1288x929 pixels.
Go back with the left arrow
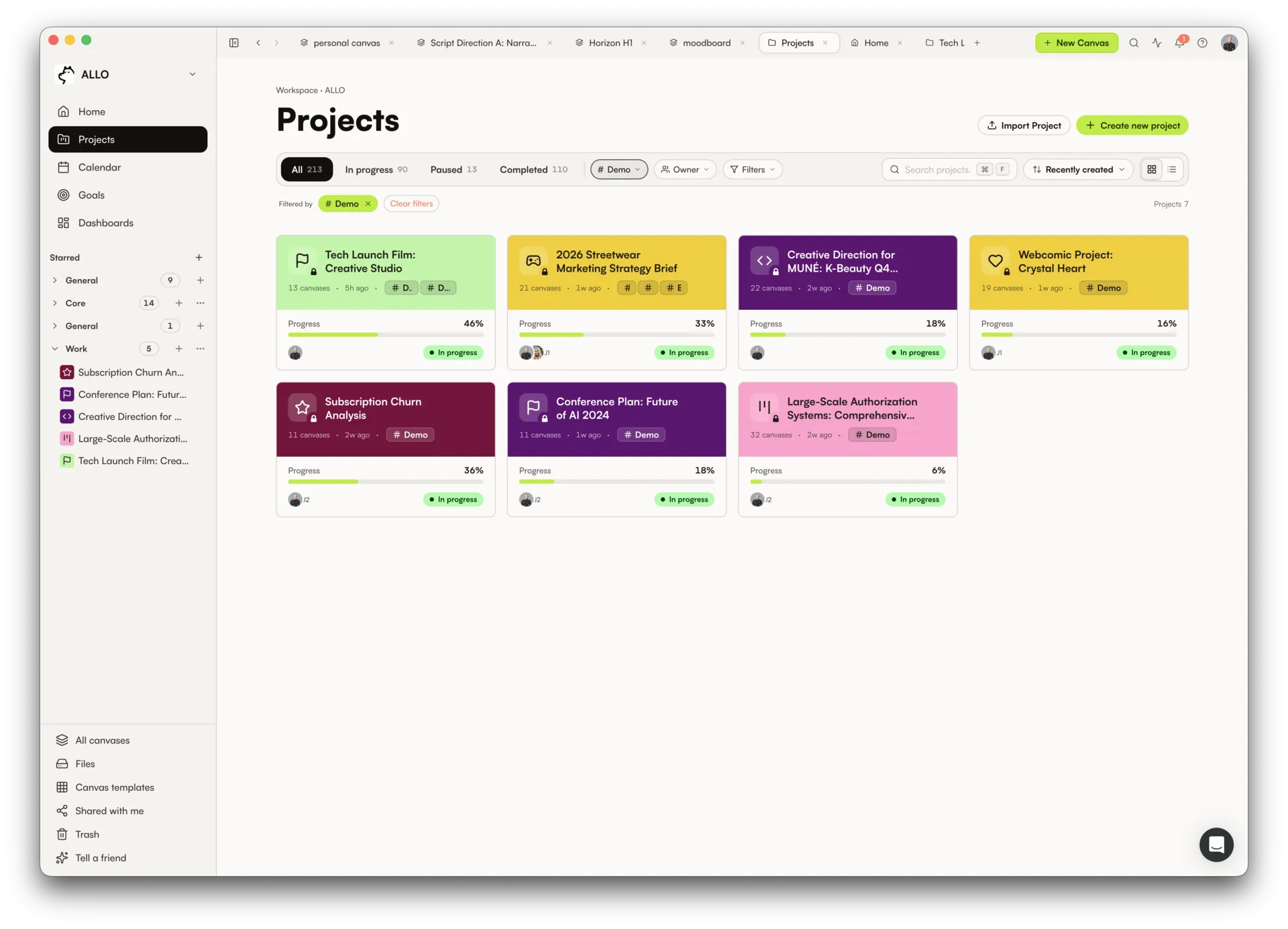258,43
